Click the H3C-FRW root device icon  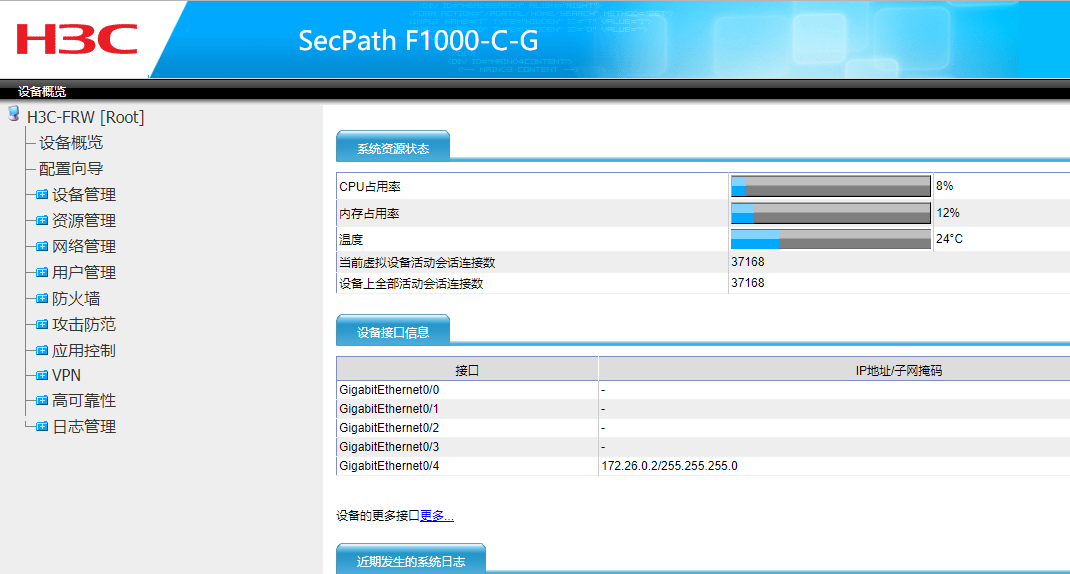point(14,115)
